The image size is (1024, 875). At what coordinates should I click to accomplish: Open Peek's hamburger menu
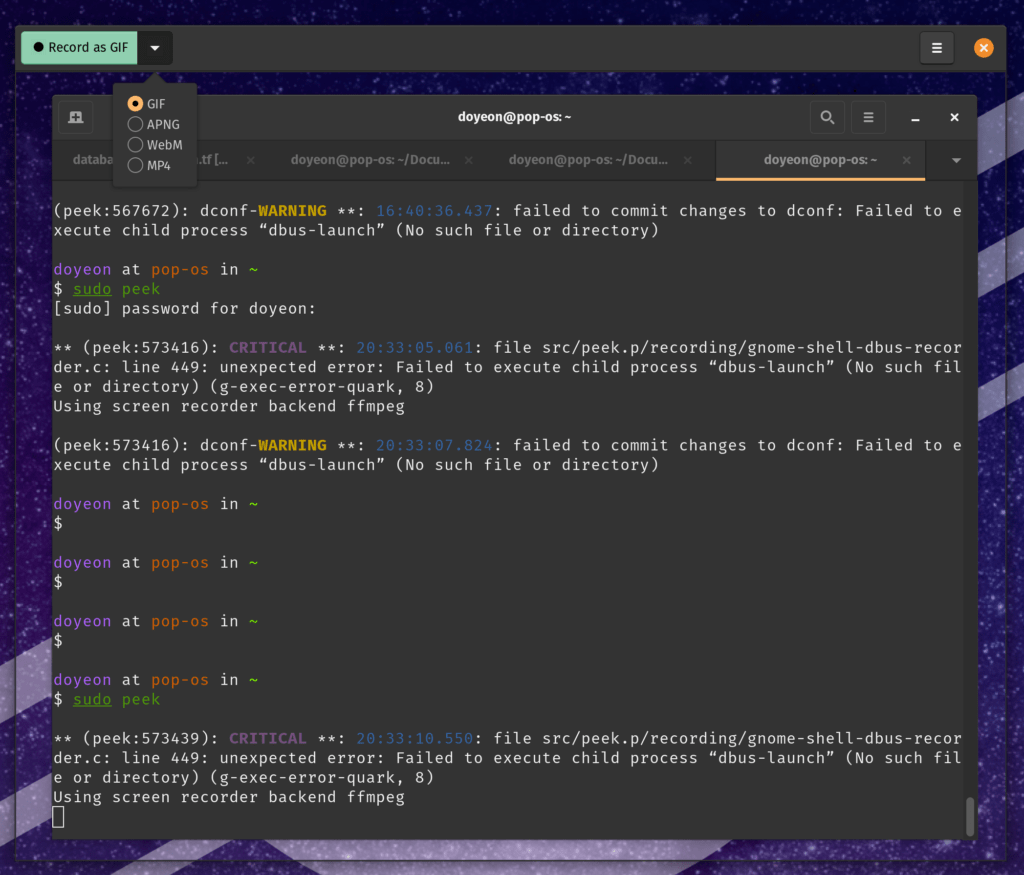click(937, 48)
